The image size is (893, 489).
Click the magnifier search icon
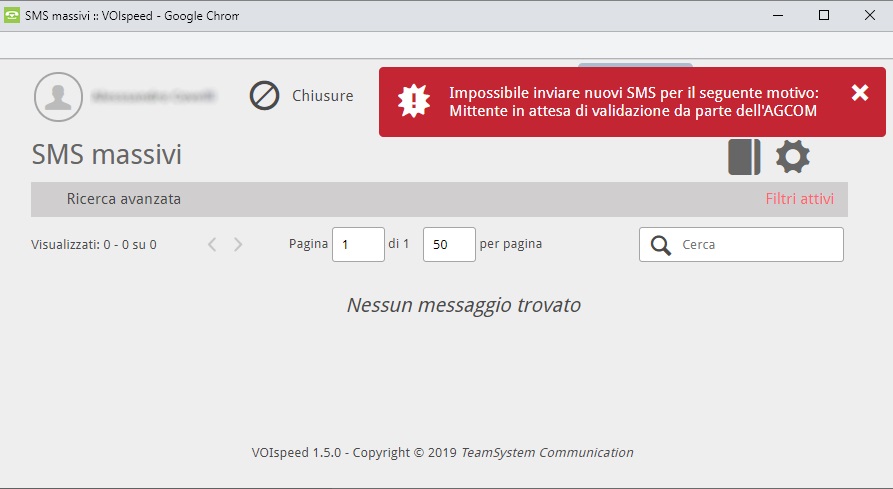(x=661, y=245)
